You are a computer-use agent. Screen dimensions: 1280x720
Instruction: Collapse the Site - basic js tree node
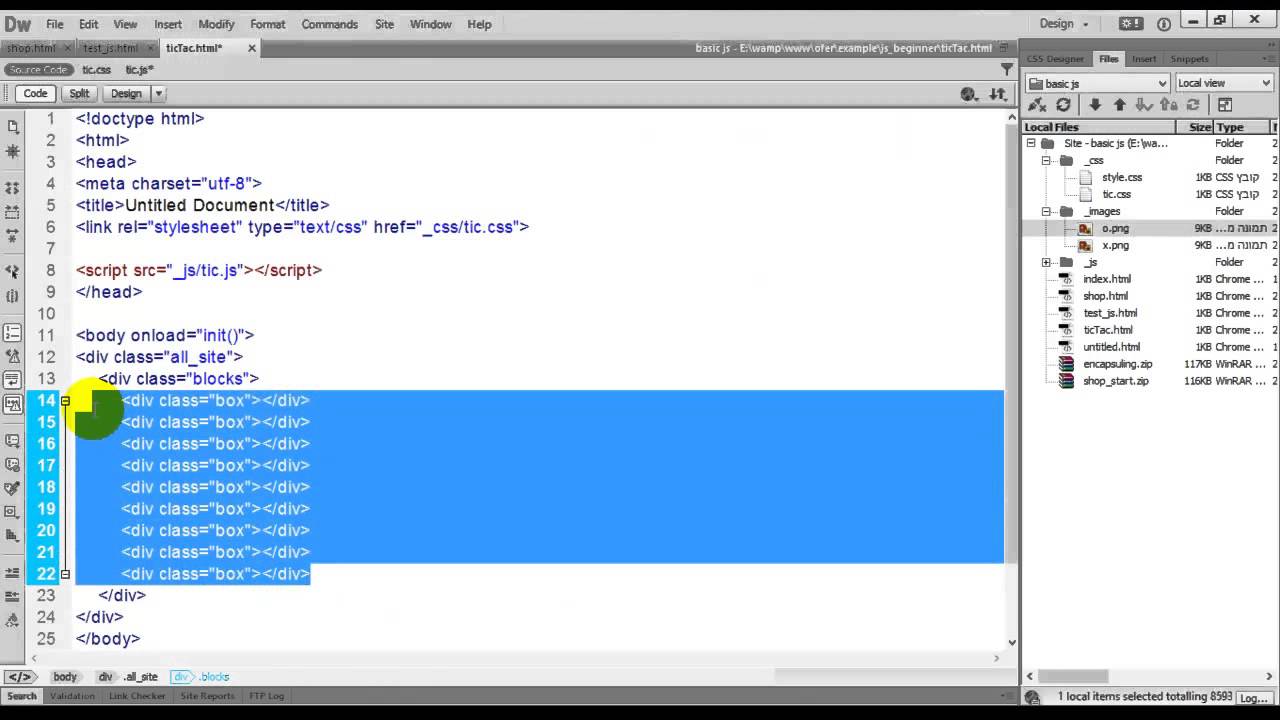[1031, 143]
